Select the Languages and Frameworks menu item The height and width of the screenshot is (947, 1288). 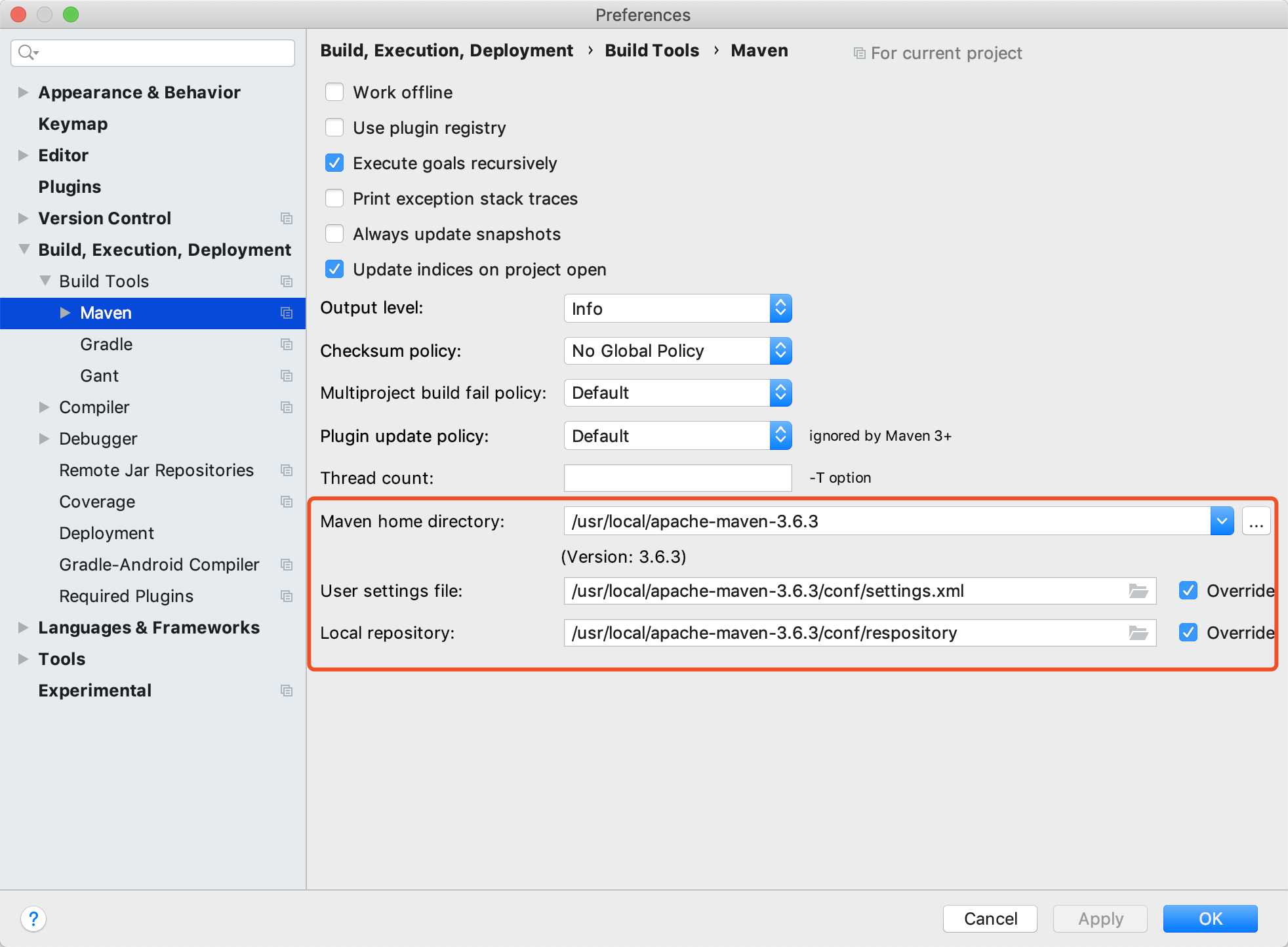tap(148, 627)
